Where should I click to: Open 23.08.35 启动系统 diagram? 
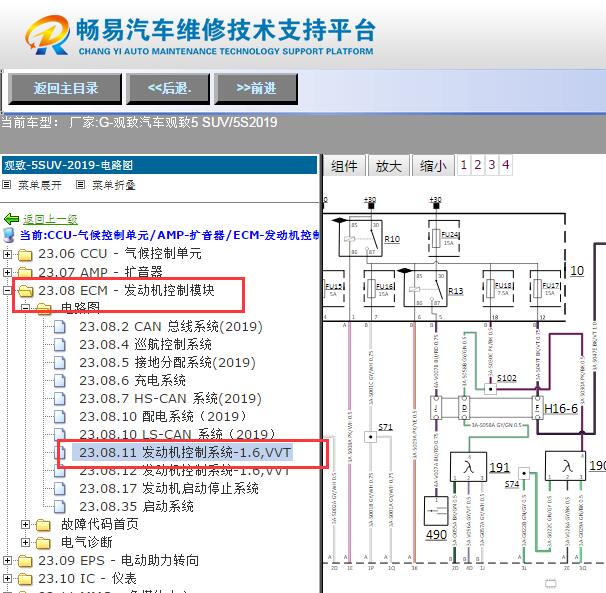tap(136, 506)
